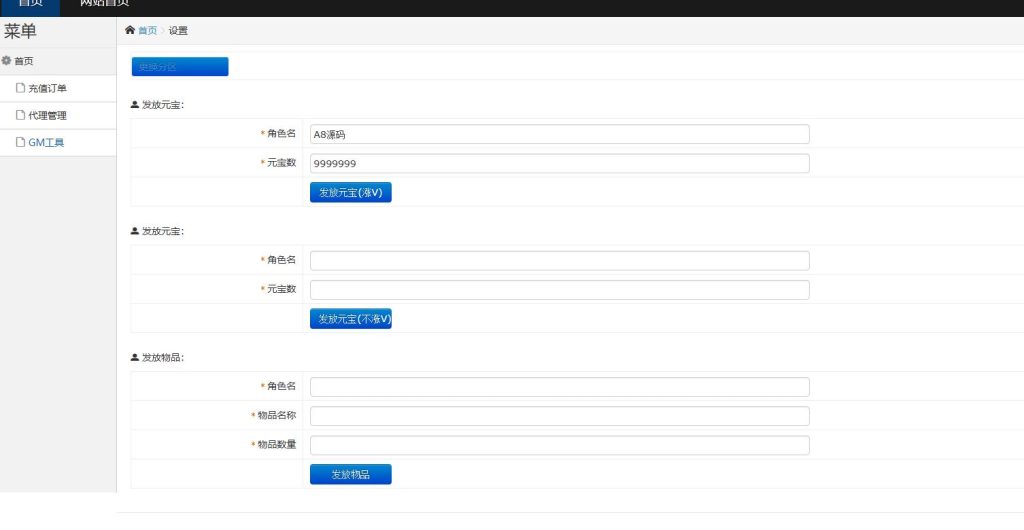Image resolution: width=1024 pixels, height=530 pixels.
Task: Click the 发放元宝(不涨V) button
Action: coord(351,319)
